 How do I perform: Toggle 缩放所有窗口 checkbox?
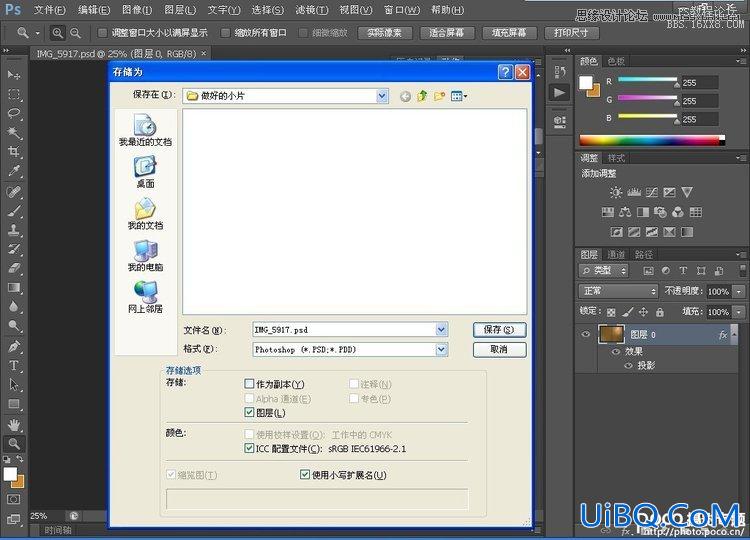tap(225, 33)
